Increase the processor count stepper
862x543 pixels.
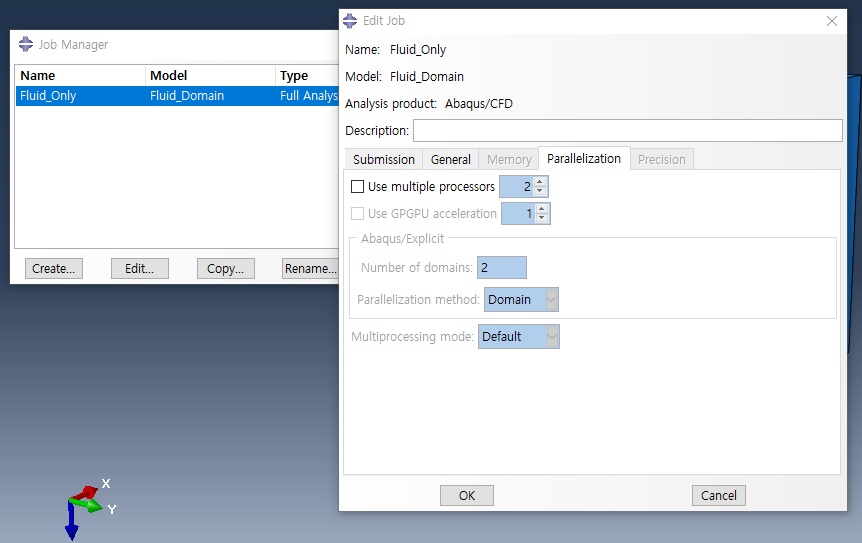[540, 182]
